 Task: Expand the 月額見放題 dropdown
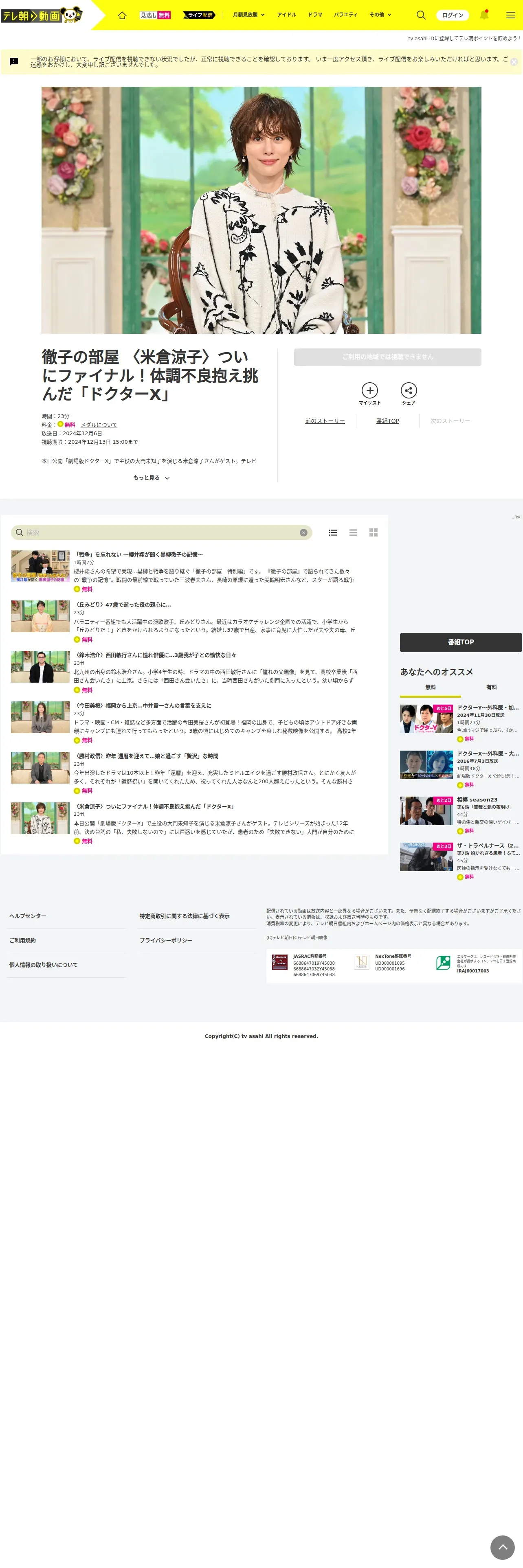(x=248, y=15)
